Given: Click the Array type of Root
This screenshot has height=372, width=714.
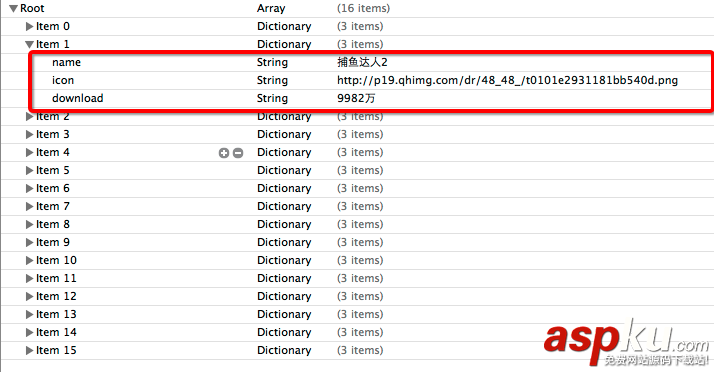Looking at the screenshot, I should tap(271, 8).
